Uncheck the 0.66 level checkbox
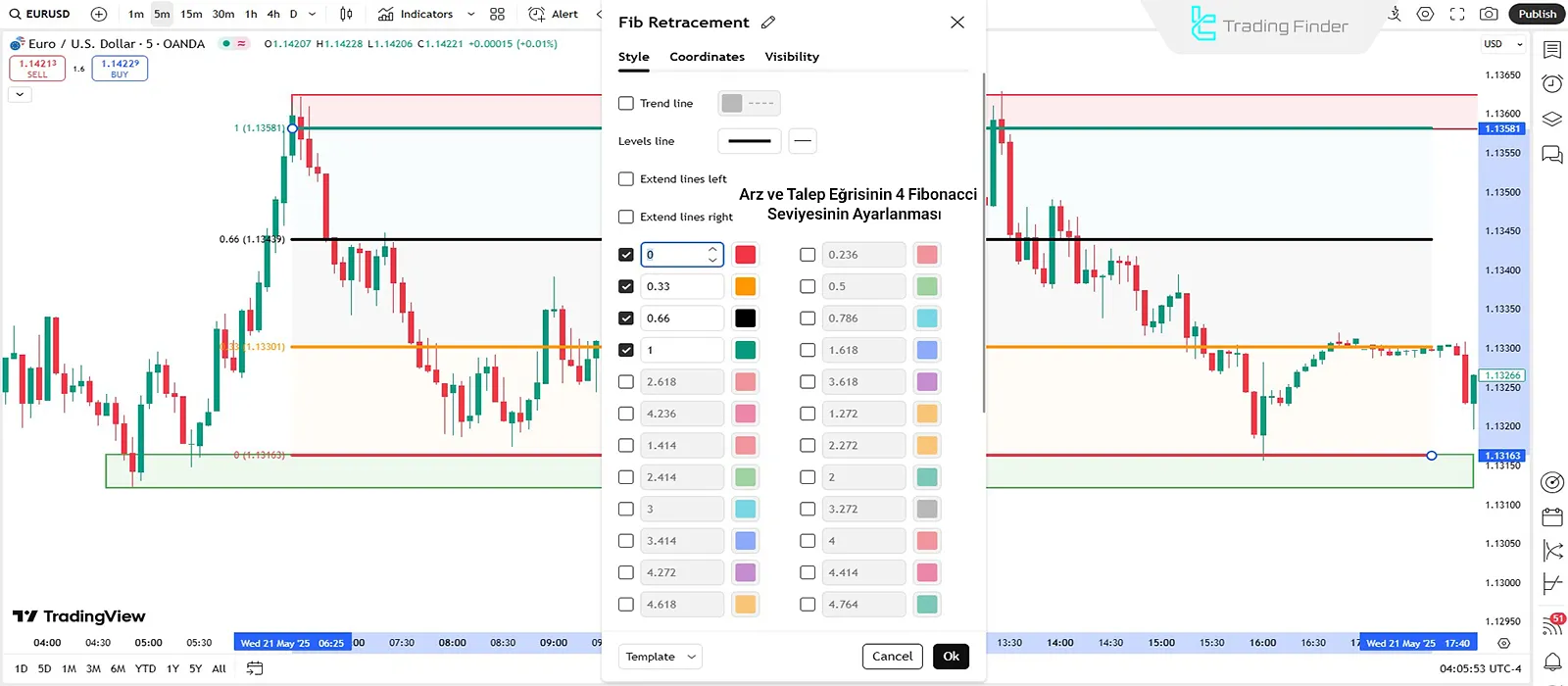1568x686 pixels. 626,318
